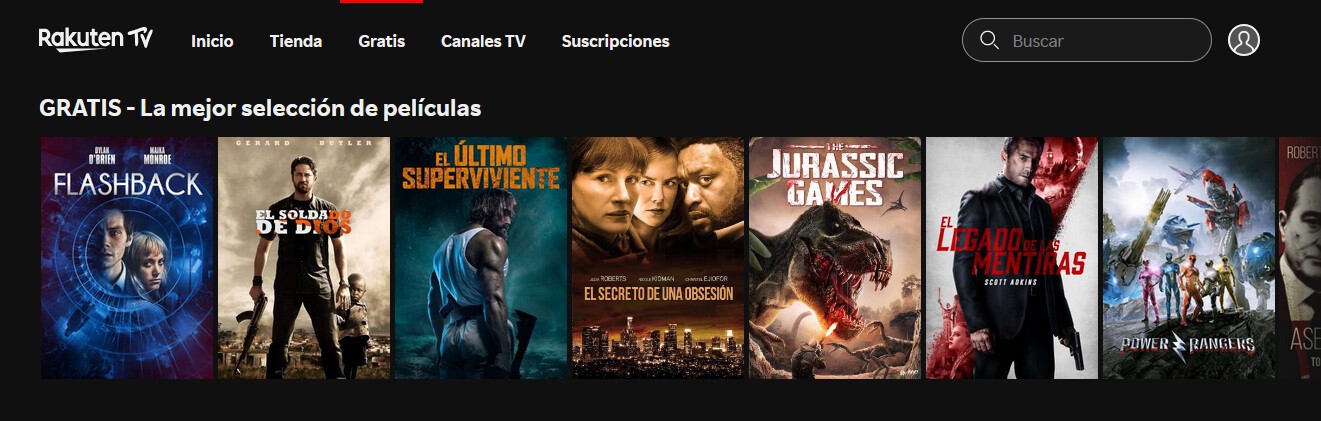Go to the Inicio menu item
This screenshot has height=421, width=1321.
(x=212, y=41)
